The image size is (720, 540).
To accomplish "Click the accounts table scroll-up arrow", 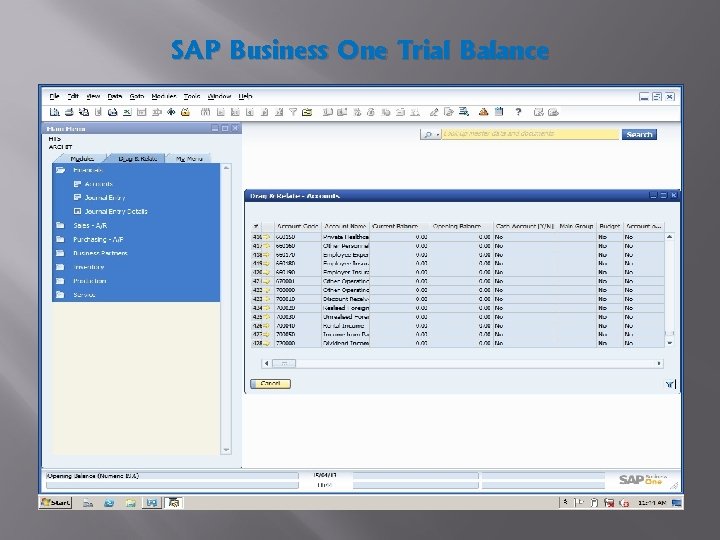I will click(669, 237).
